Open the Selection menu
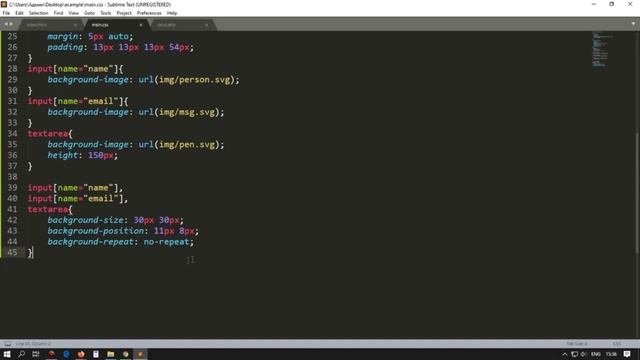640x360 pixels. click(38, 13)
